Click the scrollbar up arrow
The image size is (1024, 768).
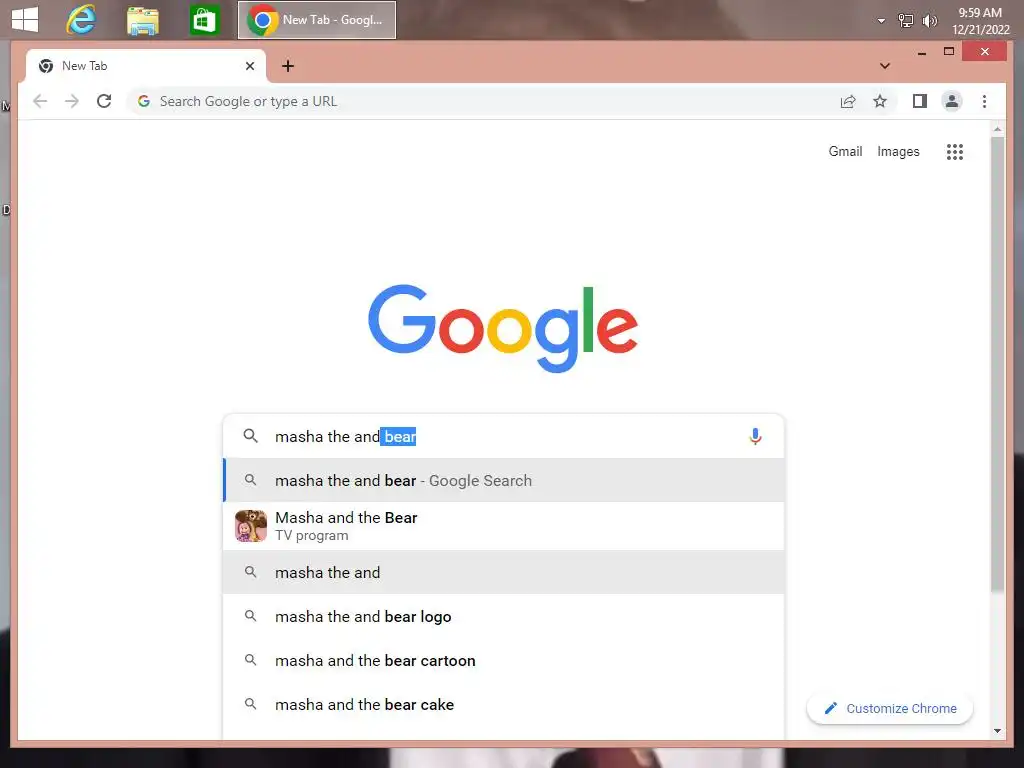click(997, 129)
